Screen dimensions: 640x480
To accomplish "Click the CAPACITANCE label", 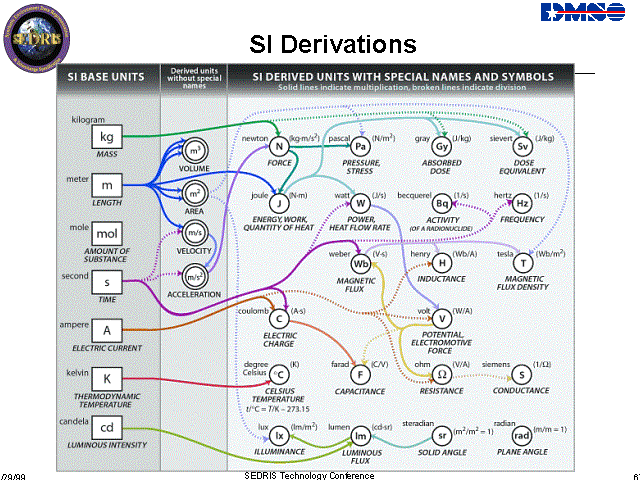I will pyautogui.click(x=360, y=391).
